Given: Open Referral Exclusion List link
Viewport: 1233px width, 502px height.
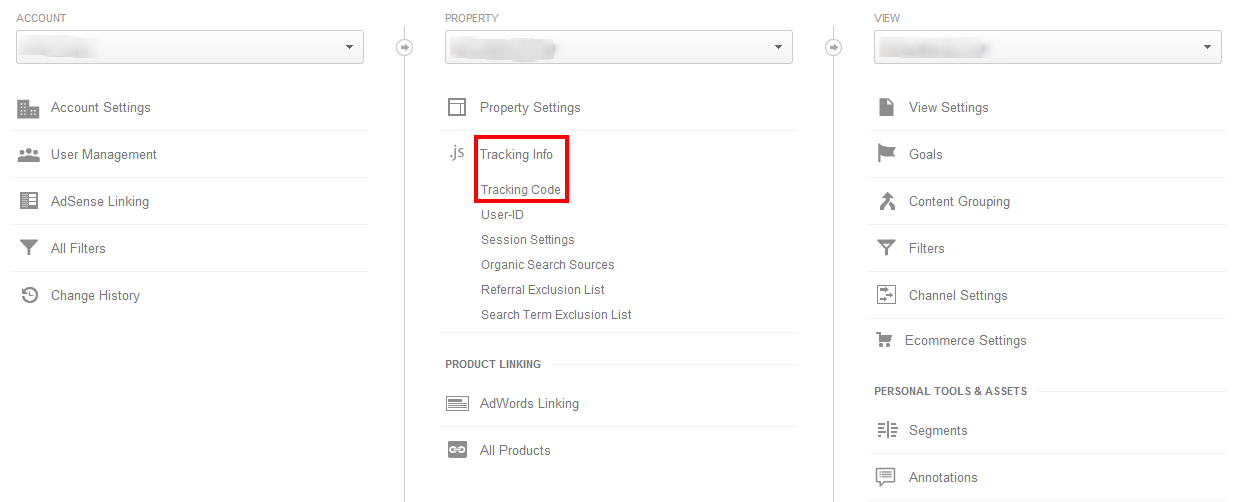Looking at the screenshot, I should (542, 290).
